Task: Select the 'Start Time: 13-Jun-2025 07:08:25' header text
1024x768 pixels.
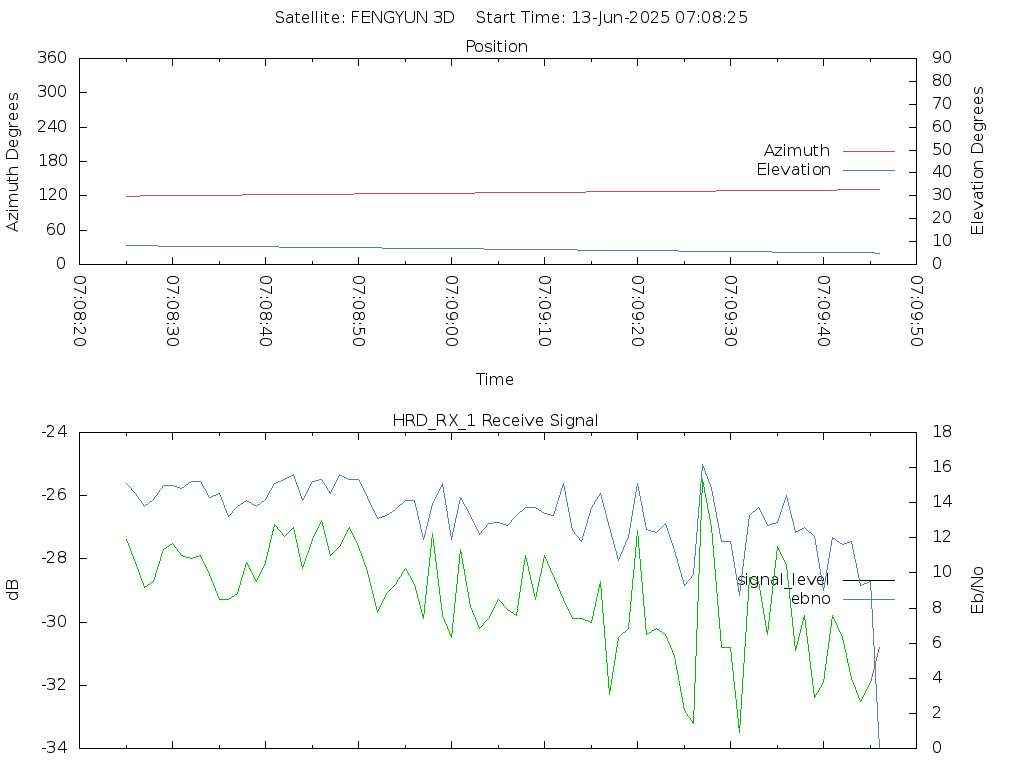Action: pyautogui.click(x=612, y=18)
